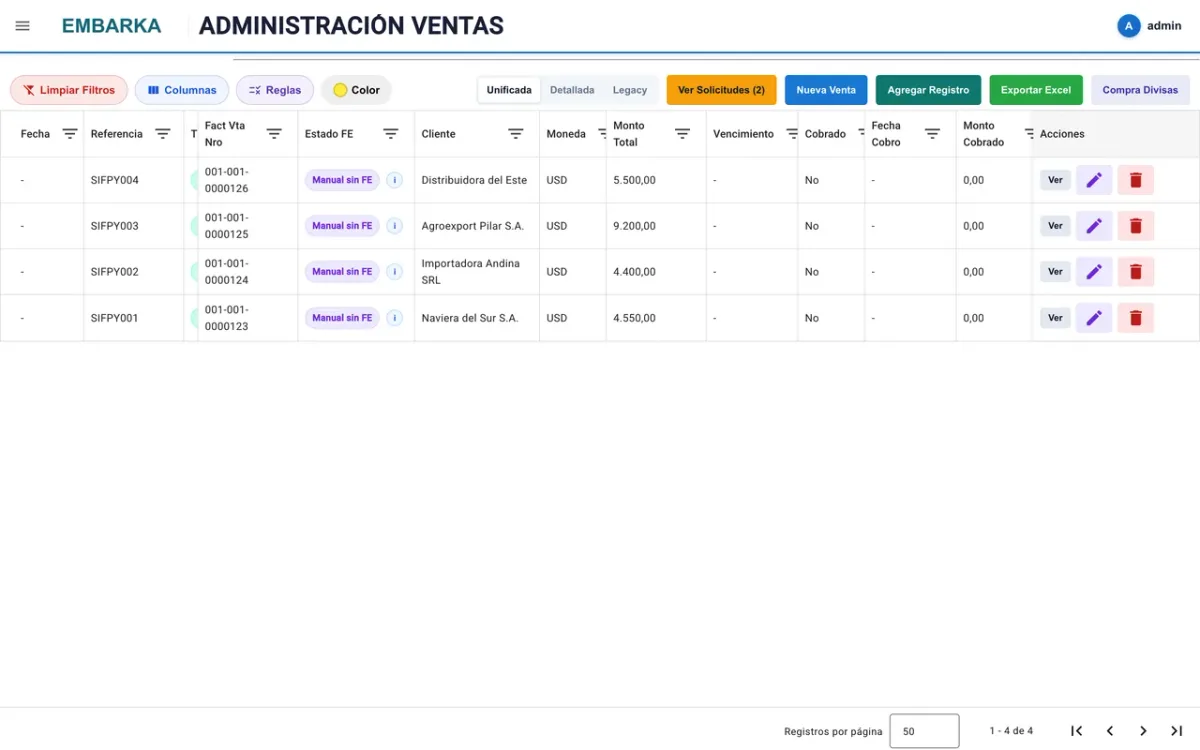The width and height of the screenshot is (1200, 750).
Task: Go to the previous page
Action: (x=1110, y=731)
